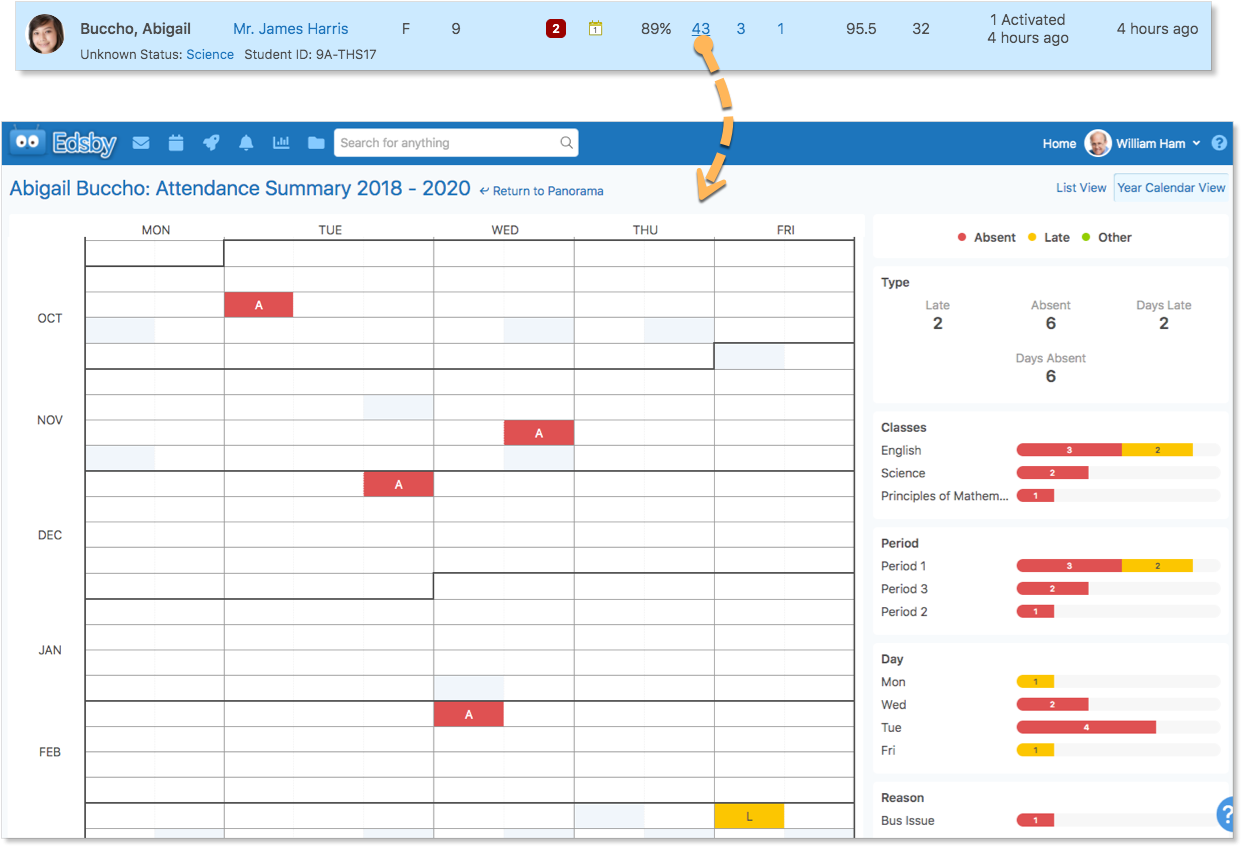Click the yellow calendar icon in student row

click(595, 29)
